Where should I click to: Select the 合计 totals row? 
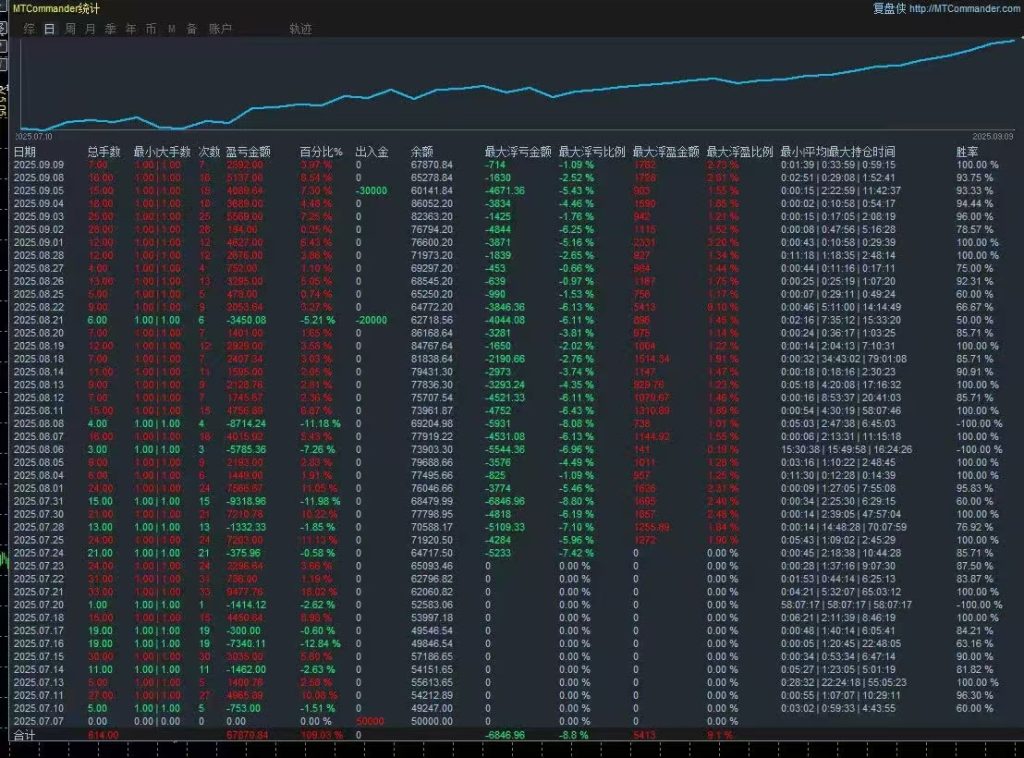(x=24, y=734)
